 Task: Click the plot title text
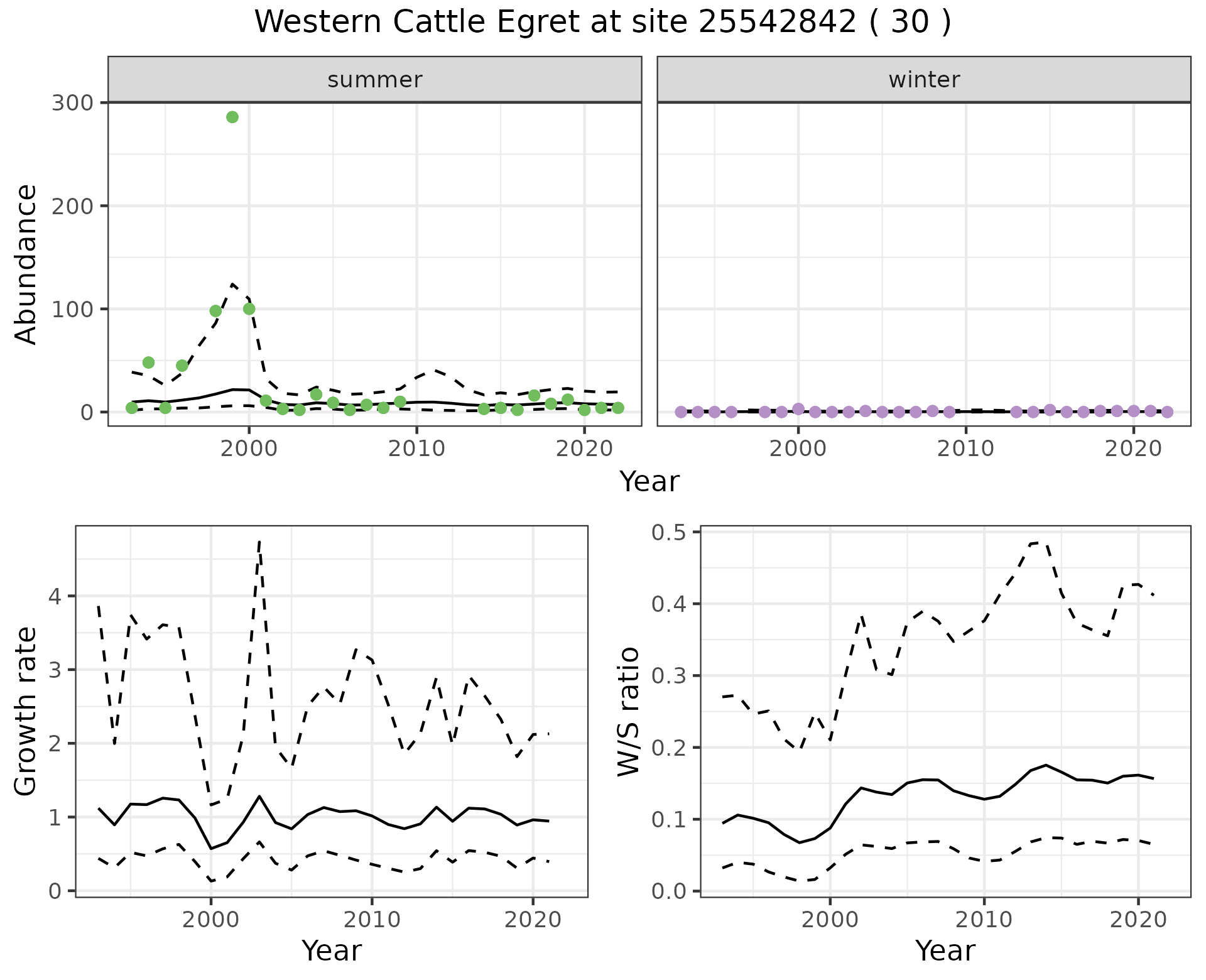point(602,23)
